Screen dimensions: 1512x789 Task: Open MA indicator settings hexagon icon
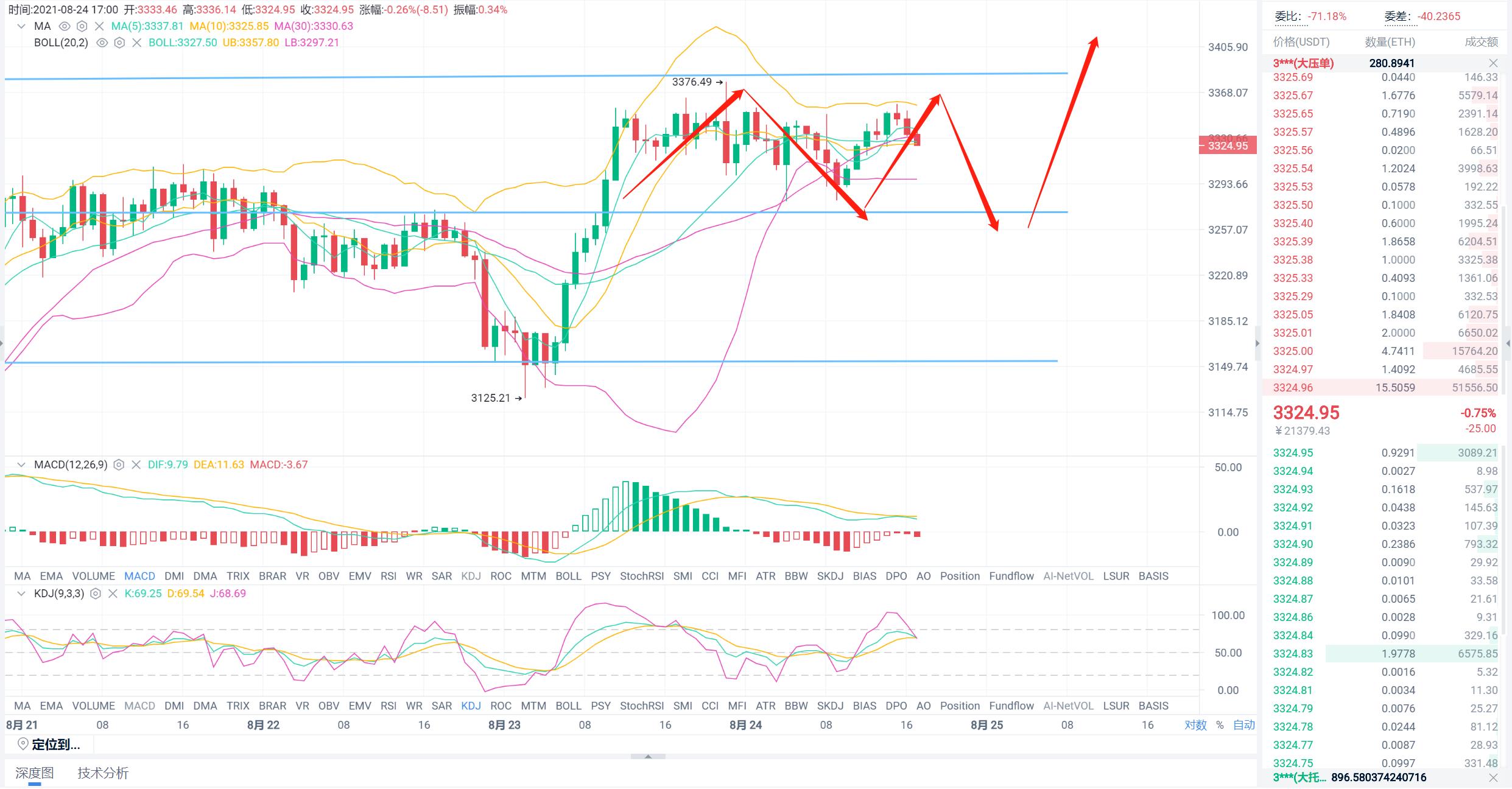point(82,26)
